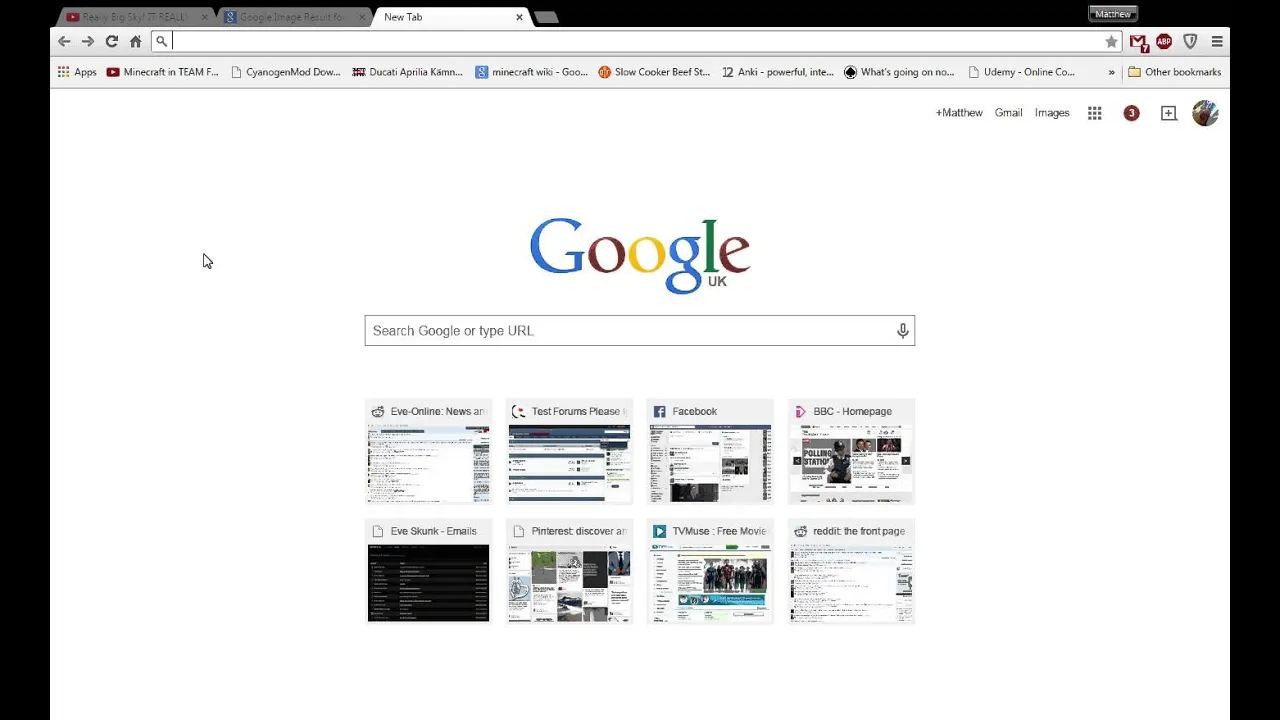Open the reddit front page thumbnail

click(x=851, y=572)
